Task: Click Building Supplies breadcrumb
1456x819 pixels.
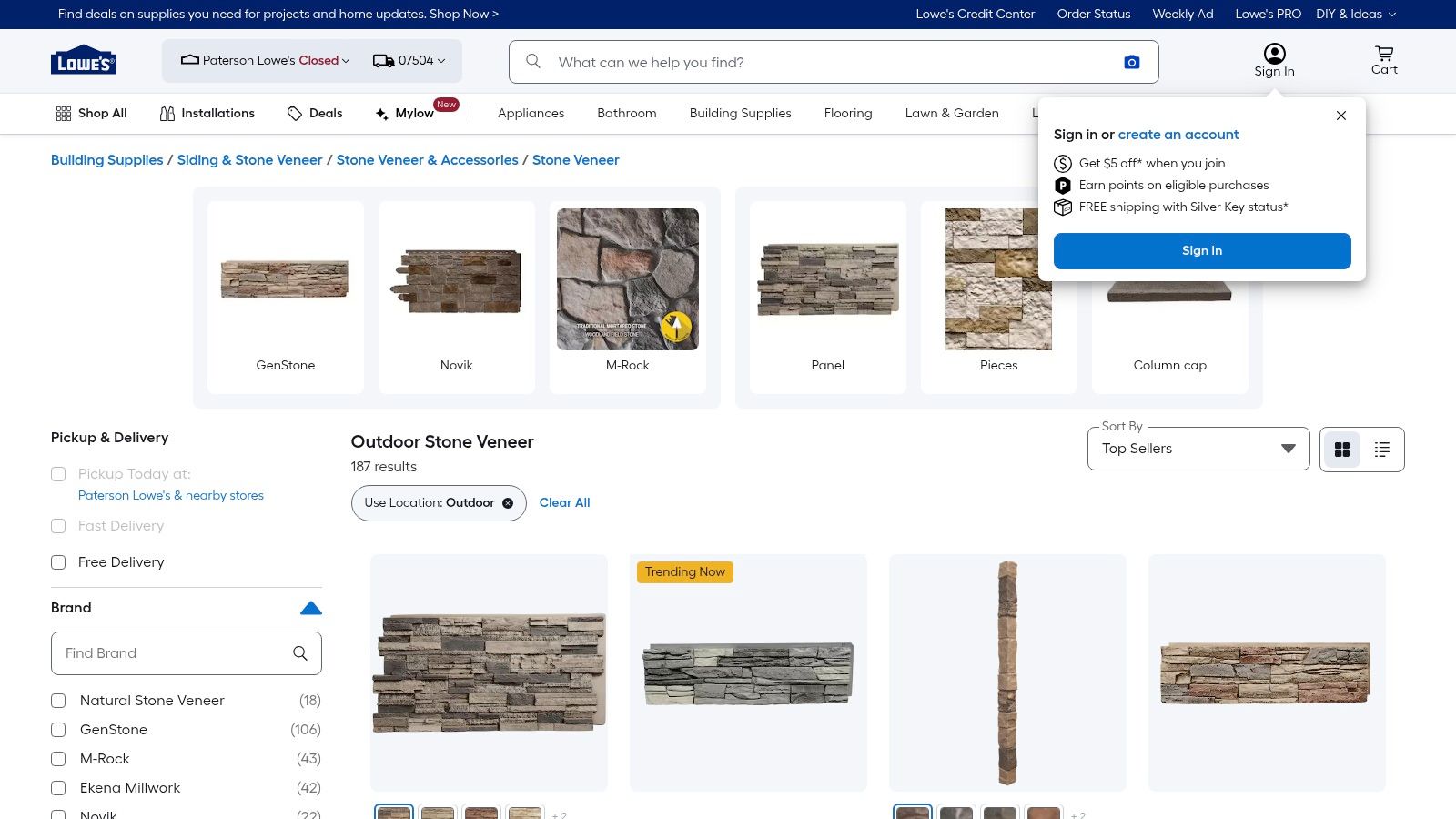Action: pyautogui.click(x=106, y=160)
